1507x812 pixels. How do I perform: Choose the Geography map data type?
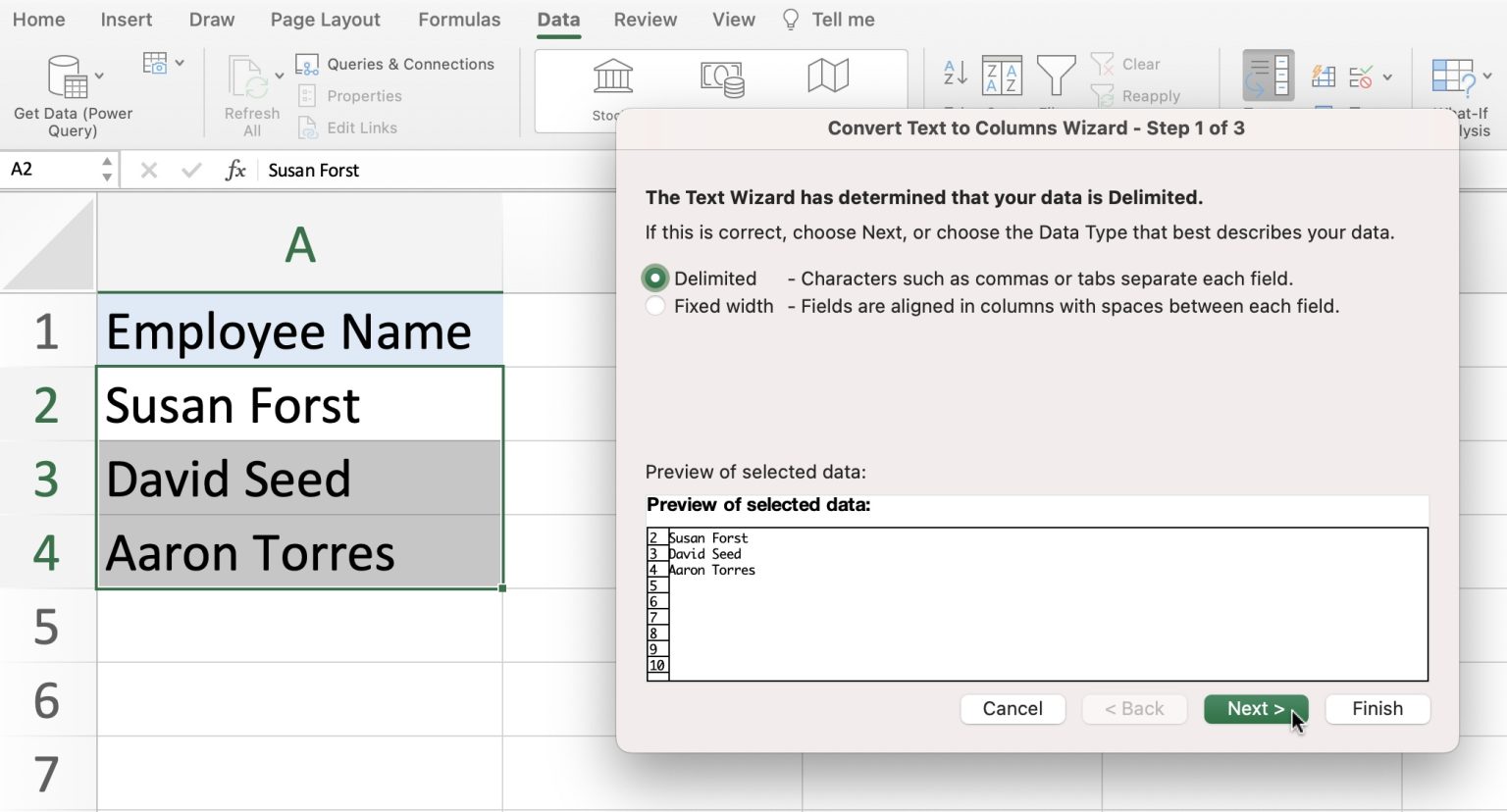pos(828,76)
